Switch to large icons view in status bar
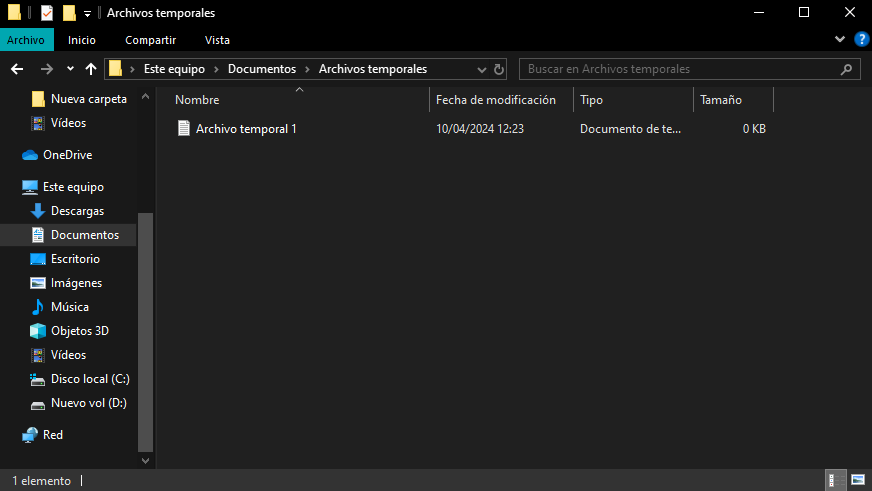 point(858,480)
